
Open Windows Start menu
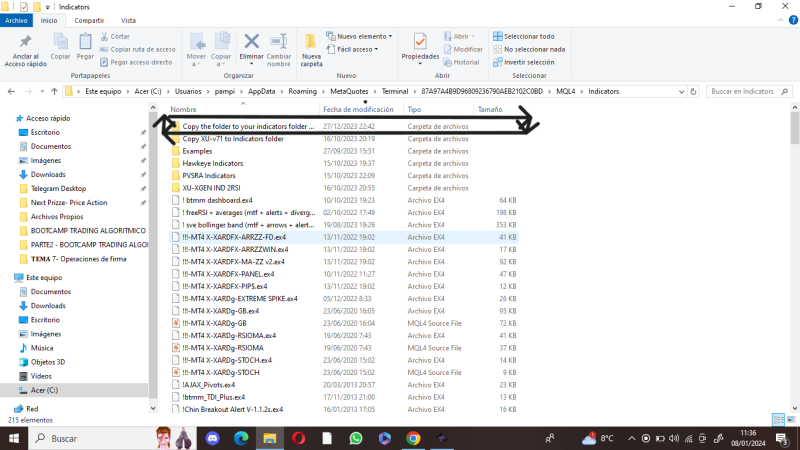tap(14, 438)
